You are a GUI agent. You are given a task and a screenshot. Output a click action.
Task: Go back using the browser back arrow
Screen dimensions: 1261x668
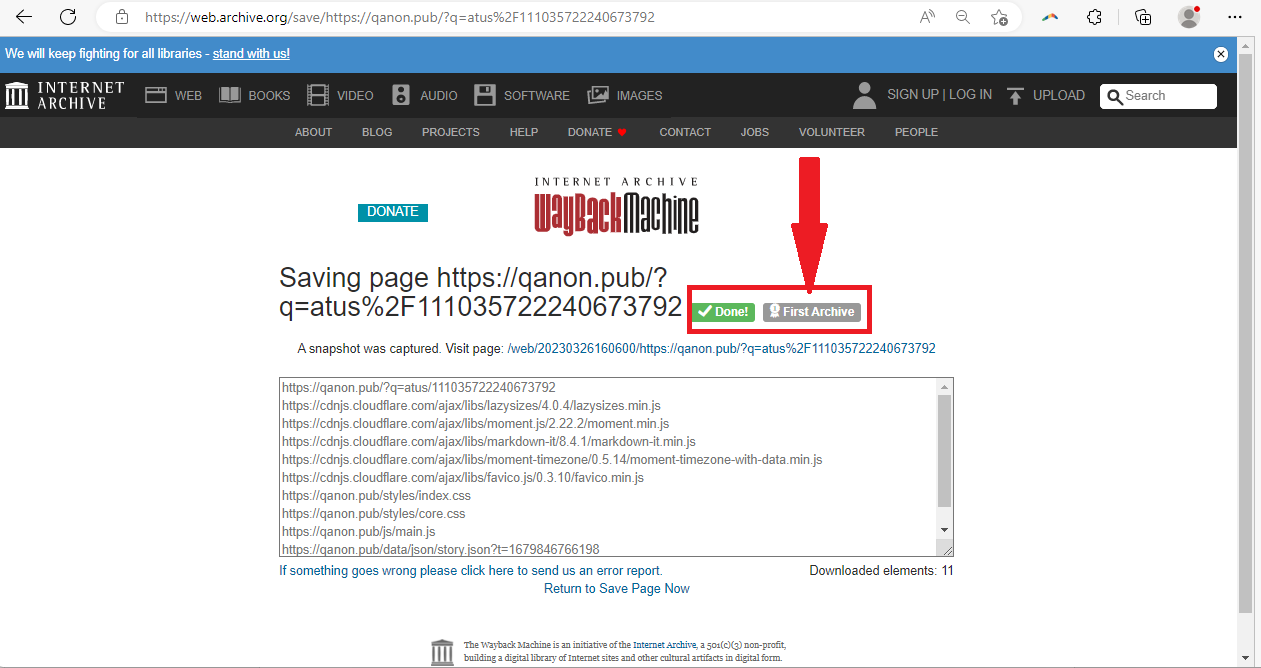click(24, 17)
